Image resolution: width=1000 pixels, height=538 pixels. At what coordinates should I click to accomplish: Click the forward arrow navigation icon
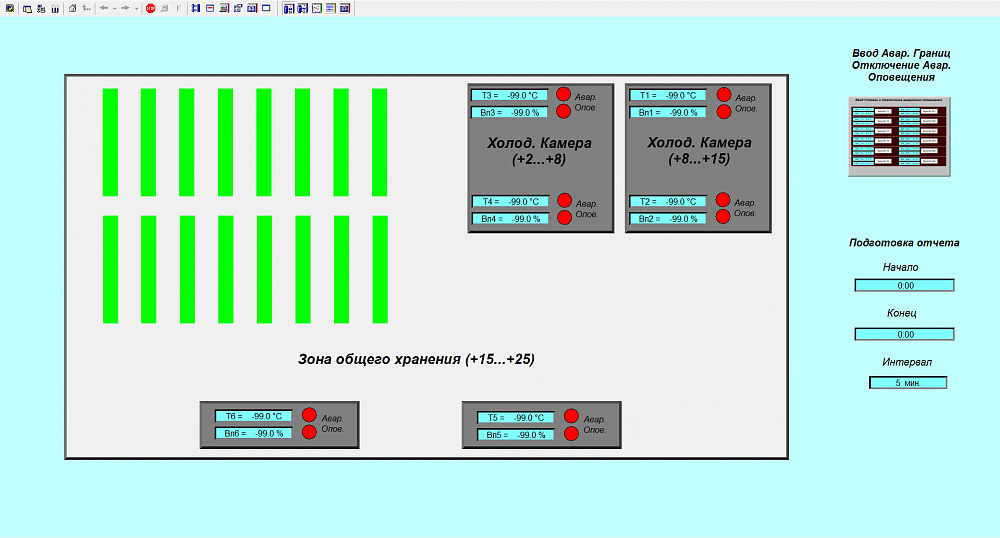tap(126, 8)
